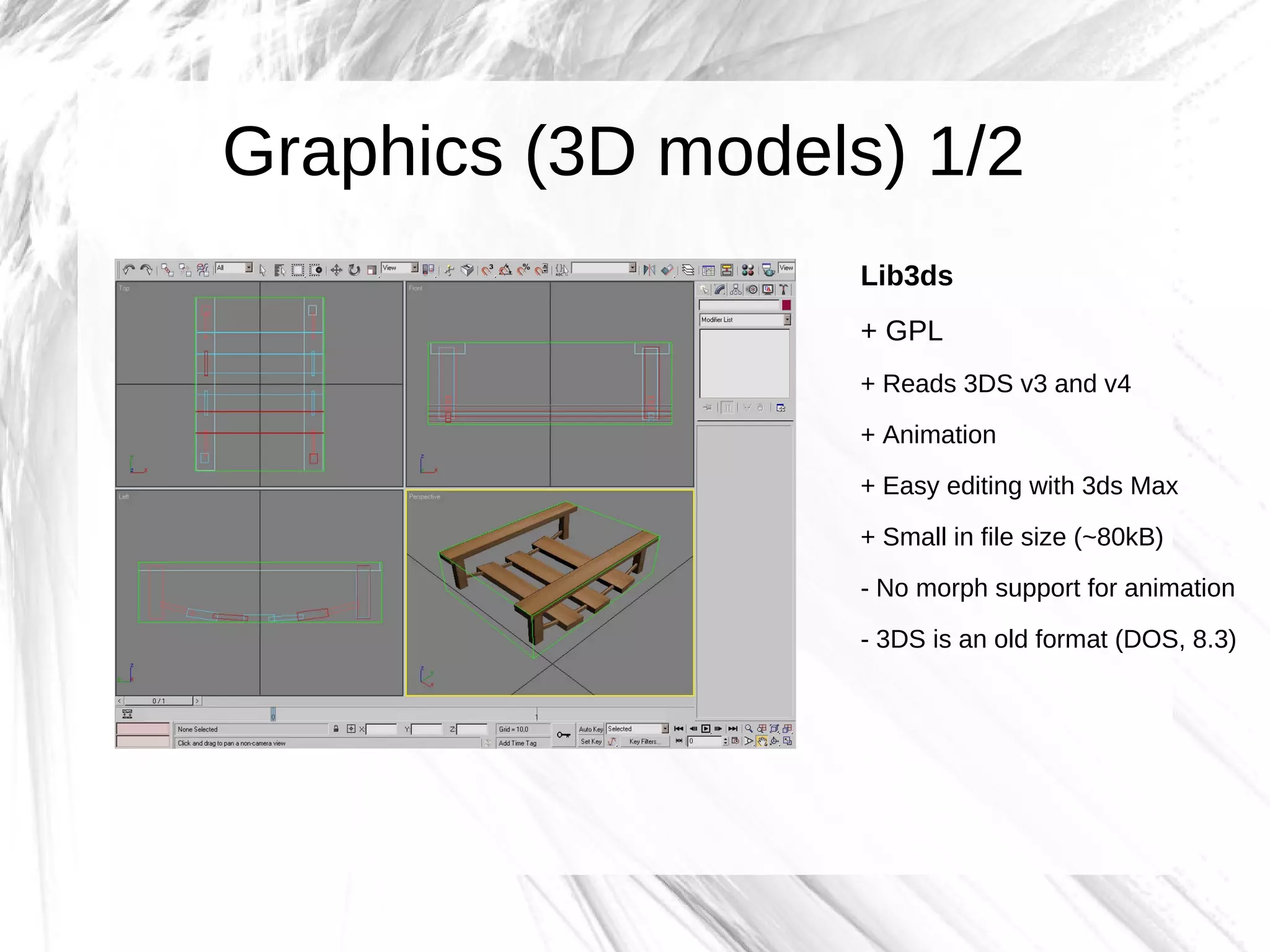
Task: Activate Bind to Space Warp tool
Action: (203, 270)
